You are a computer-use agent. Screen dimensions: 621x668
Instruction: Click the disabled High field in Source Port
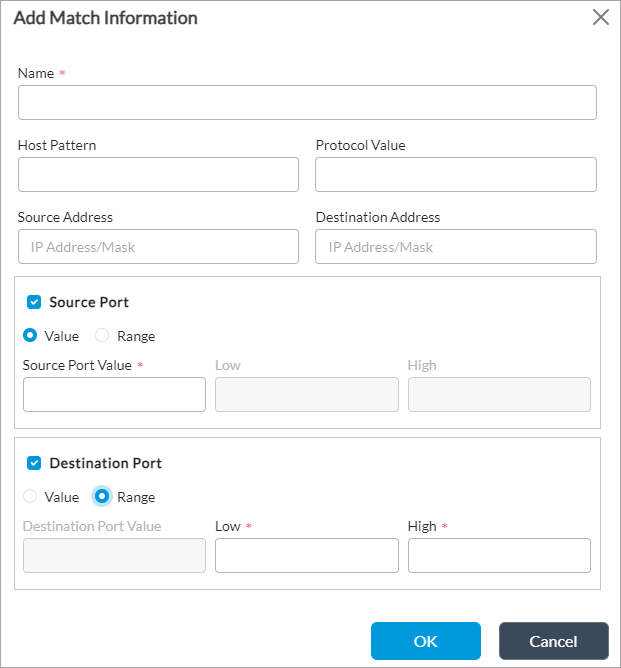pyautogui.click(x=499, y=395)
